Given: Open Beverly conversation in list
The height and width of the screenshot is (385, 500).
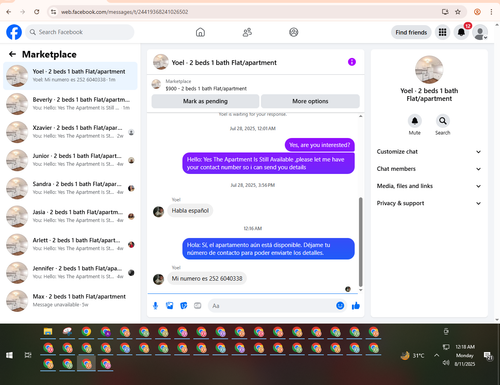Looking at the screenshot, I should pyautogui.click(x=70, y=104).
